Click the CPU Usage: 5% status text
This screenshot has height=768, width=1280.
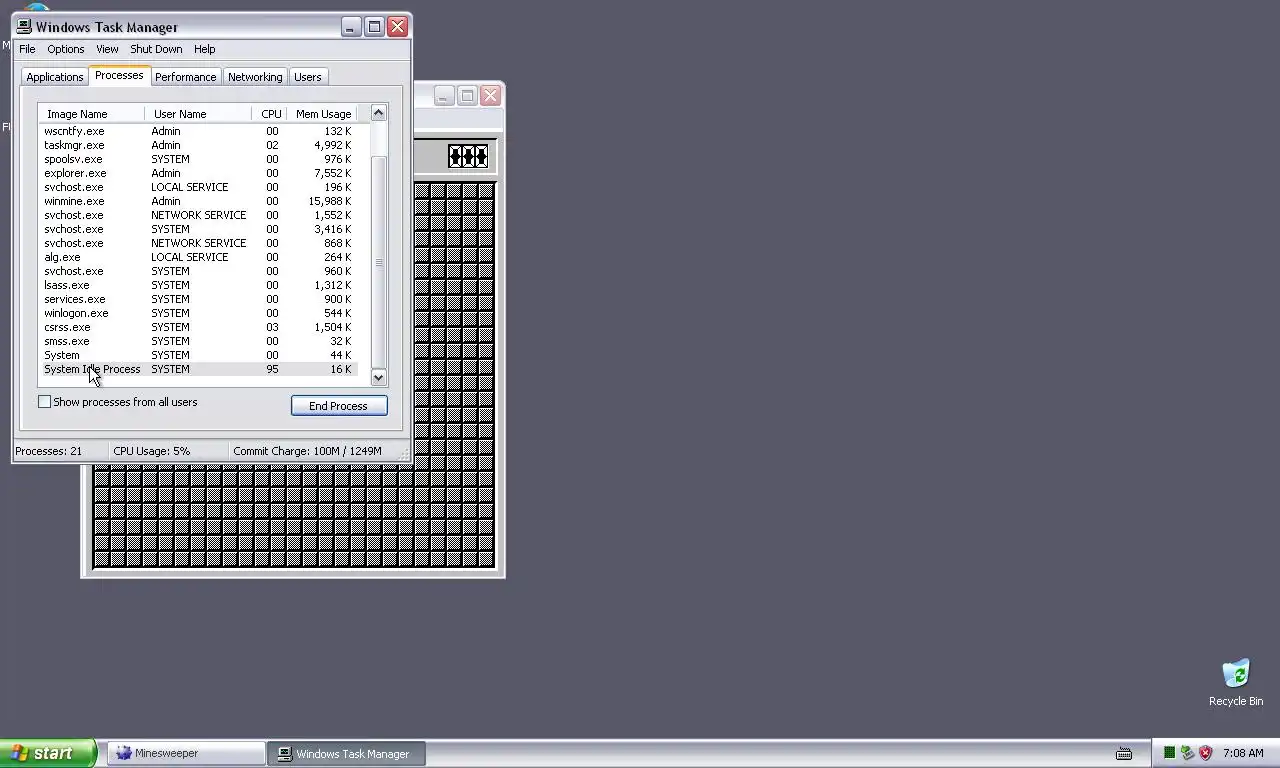[x=151, y=451]
